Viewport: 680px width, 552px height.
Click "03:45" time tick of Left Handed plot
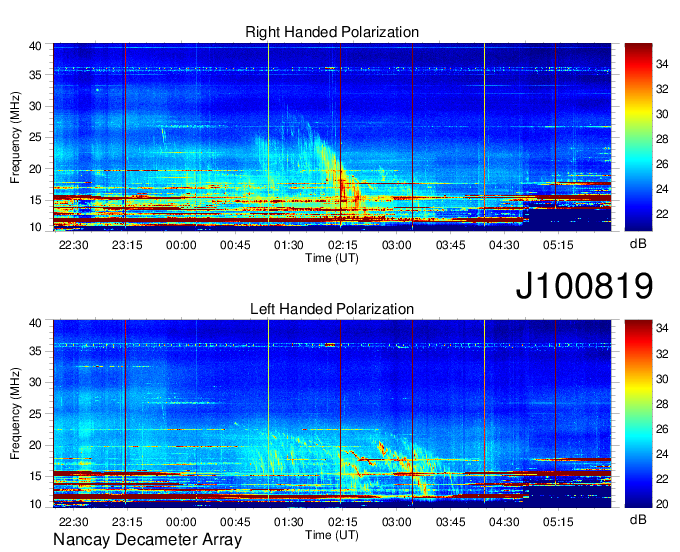pyautogui.click(x=450, y=522)
